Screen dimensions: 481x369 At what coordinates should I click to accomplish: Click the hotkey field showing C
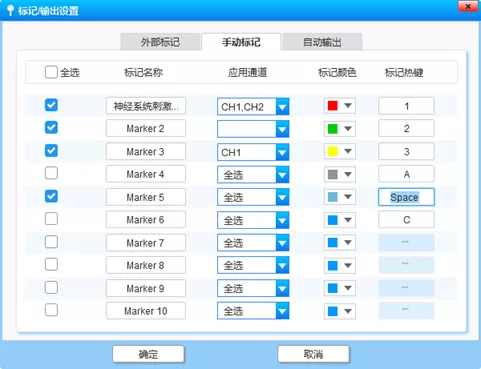tap(406, 220)
